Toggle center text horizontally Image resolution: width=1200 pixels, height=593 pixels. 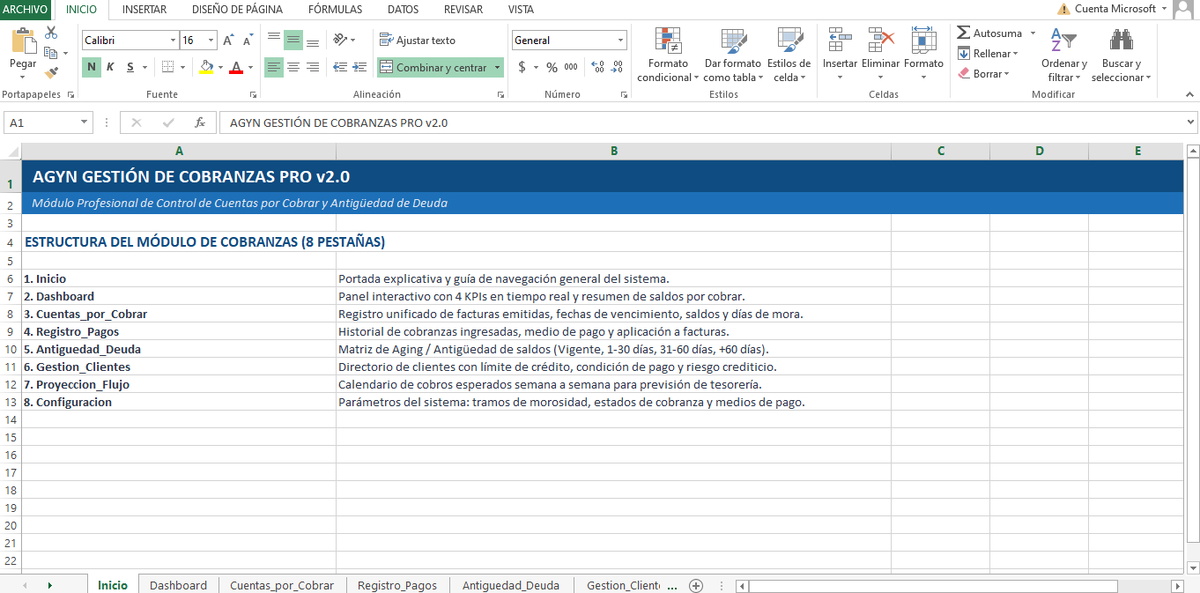293,67
